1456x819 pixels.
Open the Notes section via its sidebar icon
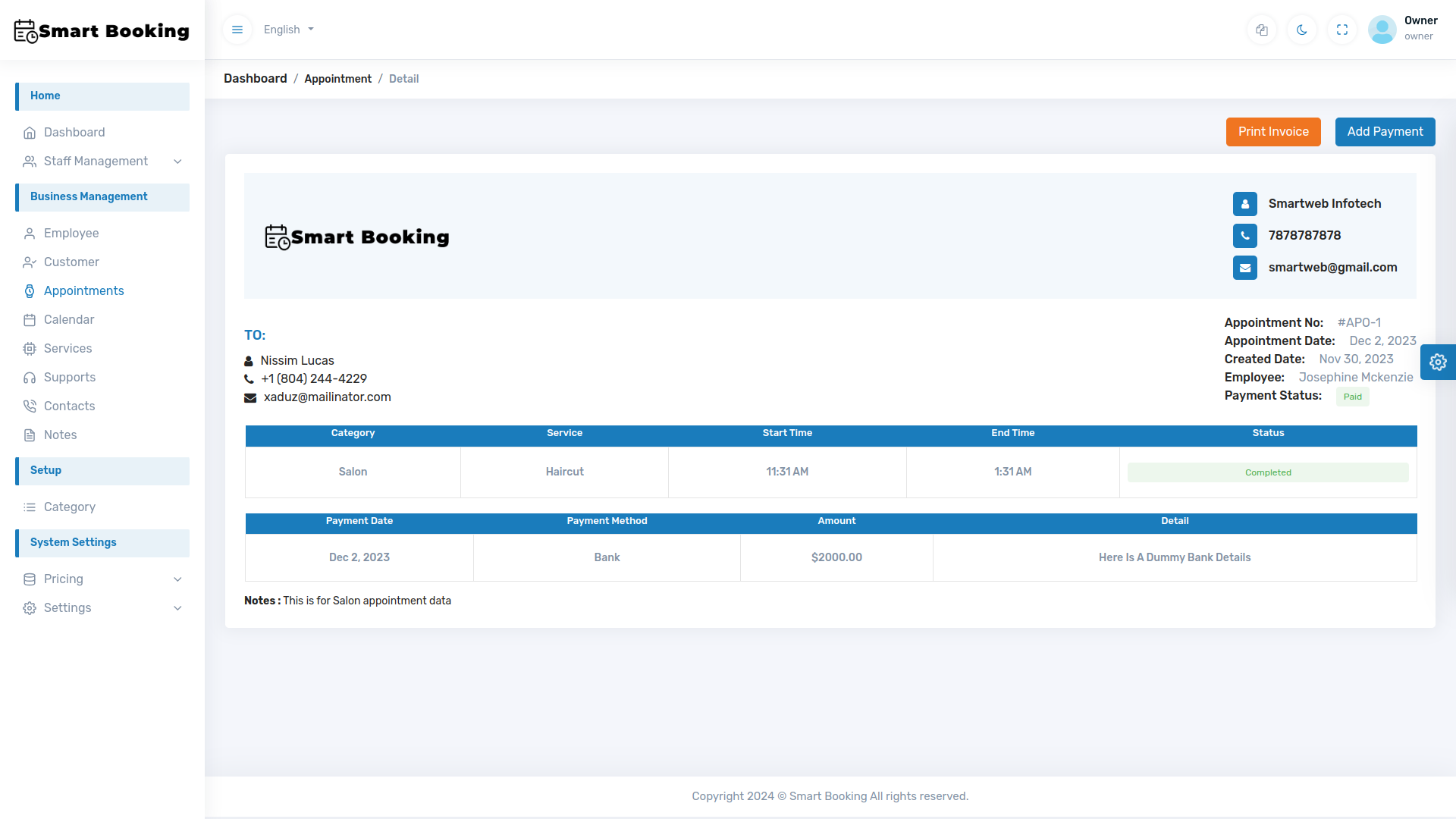pos(30,435)
